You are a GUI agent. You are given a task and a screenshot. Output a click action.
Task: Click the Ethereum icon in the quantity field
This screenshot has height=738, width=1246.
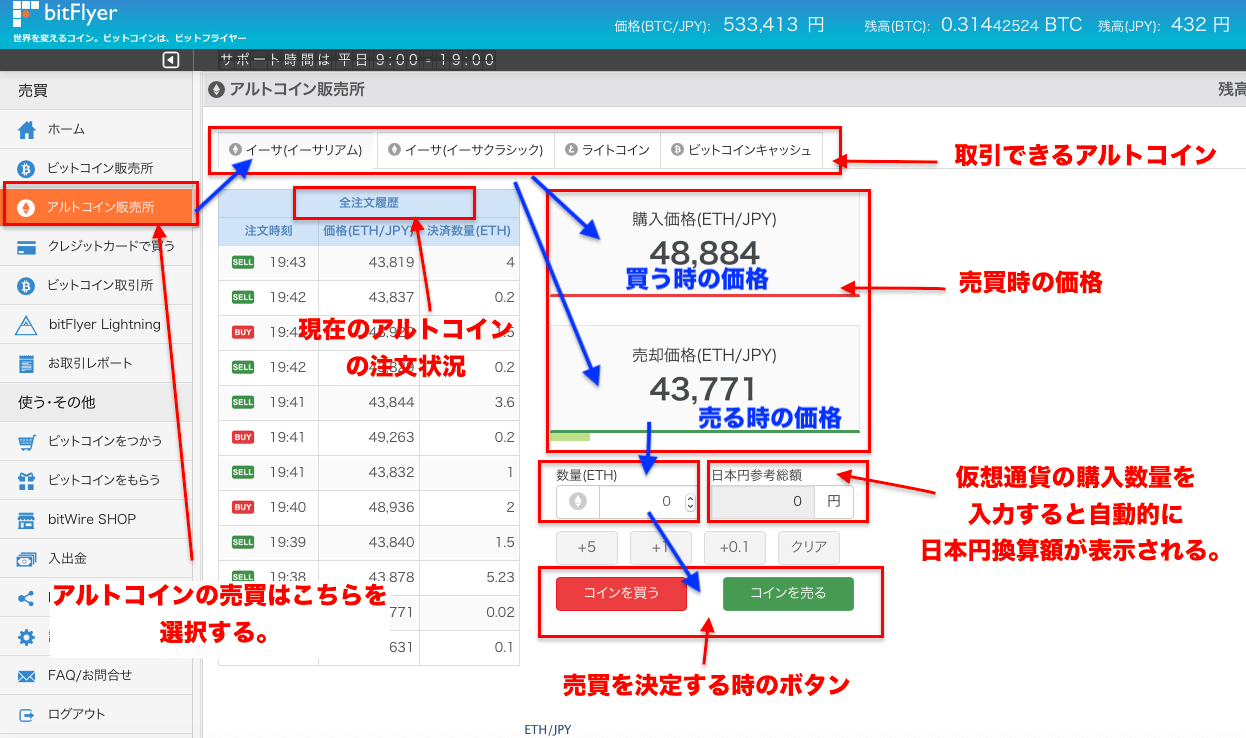578,501
